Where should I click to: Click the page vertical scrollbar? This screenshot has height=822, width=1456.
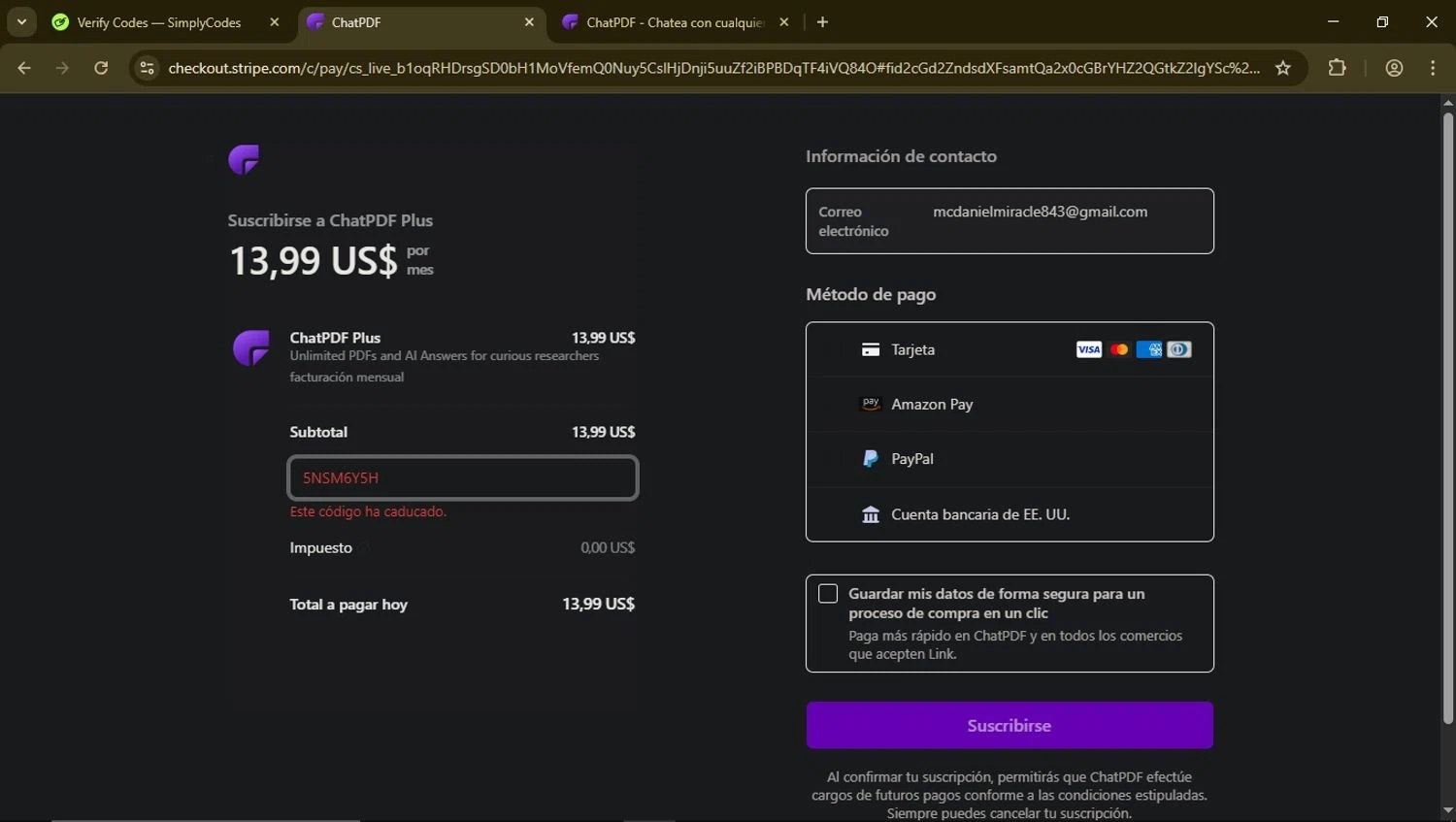pyautogui.click(x=1447, y=417)
